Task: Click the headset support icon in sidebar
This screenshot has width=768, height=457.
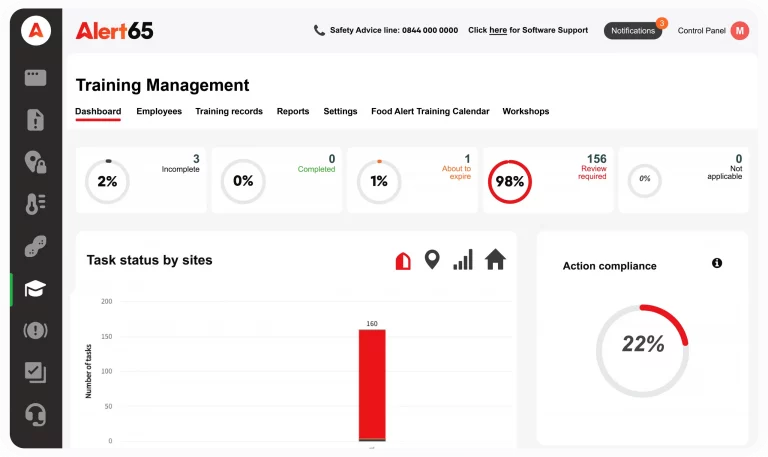Action: pyautogui.click(x=35, y=414)
